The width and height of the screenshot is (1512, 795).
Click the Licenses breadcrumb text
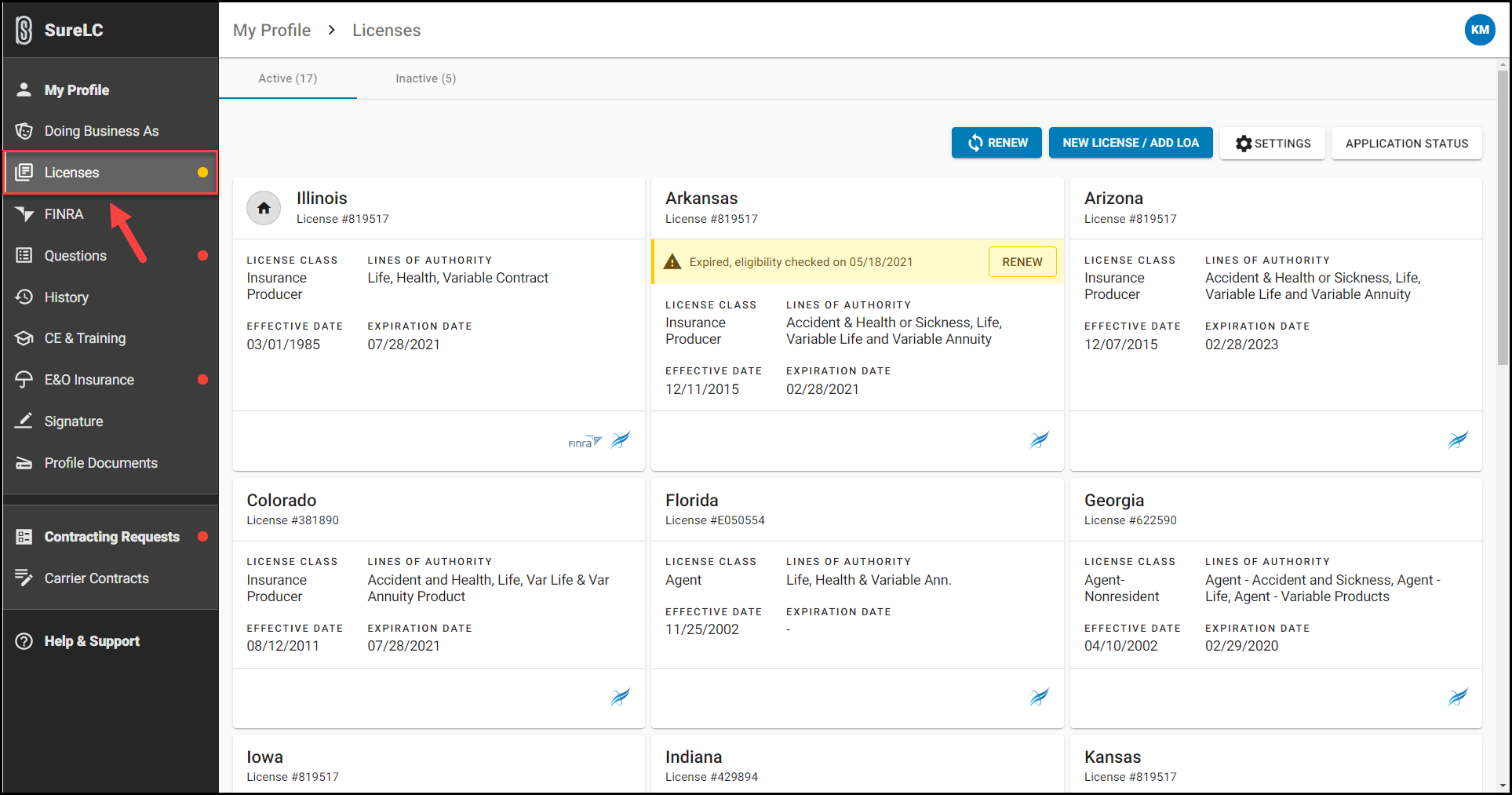point(386,30)
